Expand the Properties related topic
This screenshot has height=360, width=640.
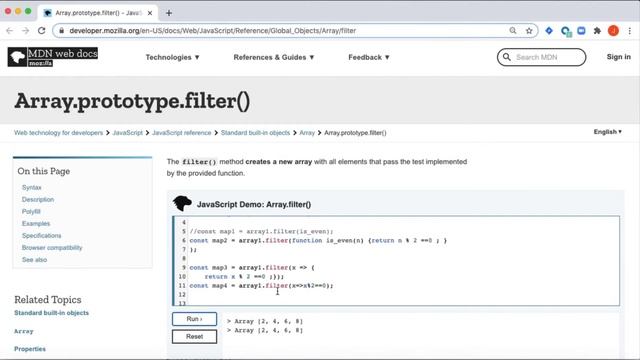pos(30,349)
